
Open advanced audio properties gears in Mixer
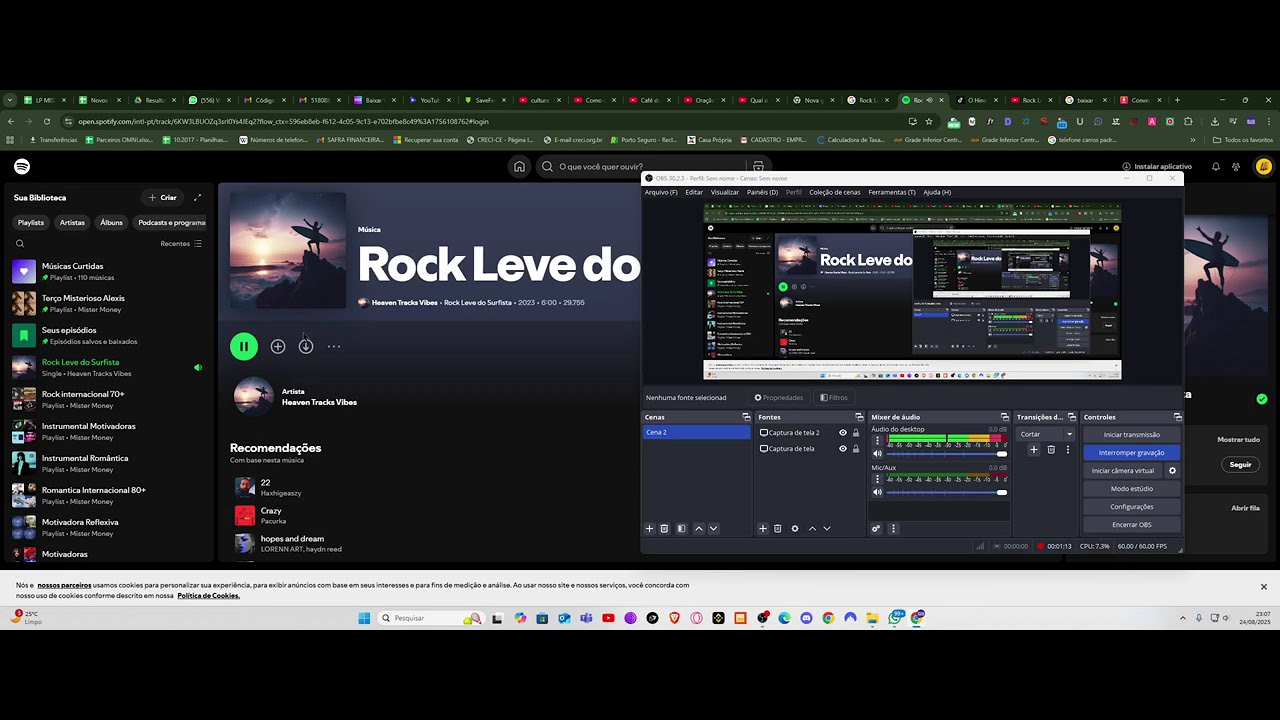point(876,528)
